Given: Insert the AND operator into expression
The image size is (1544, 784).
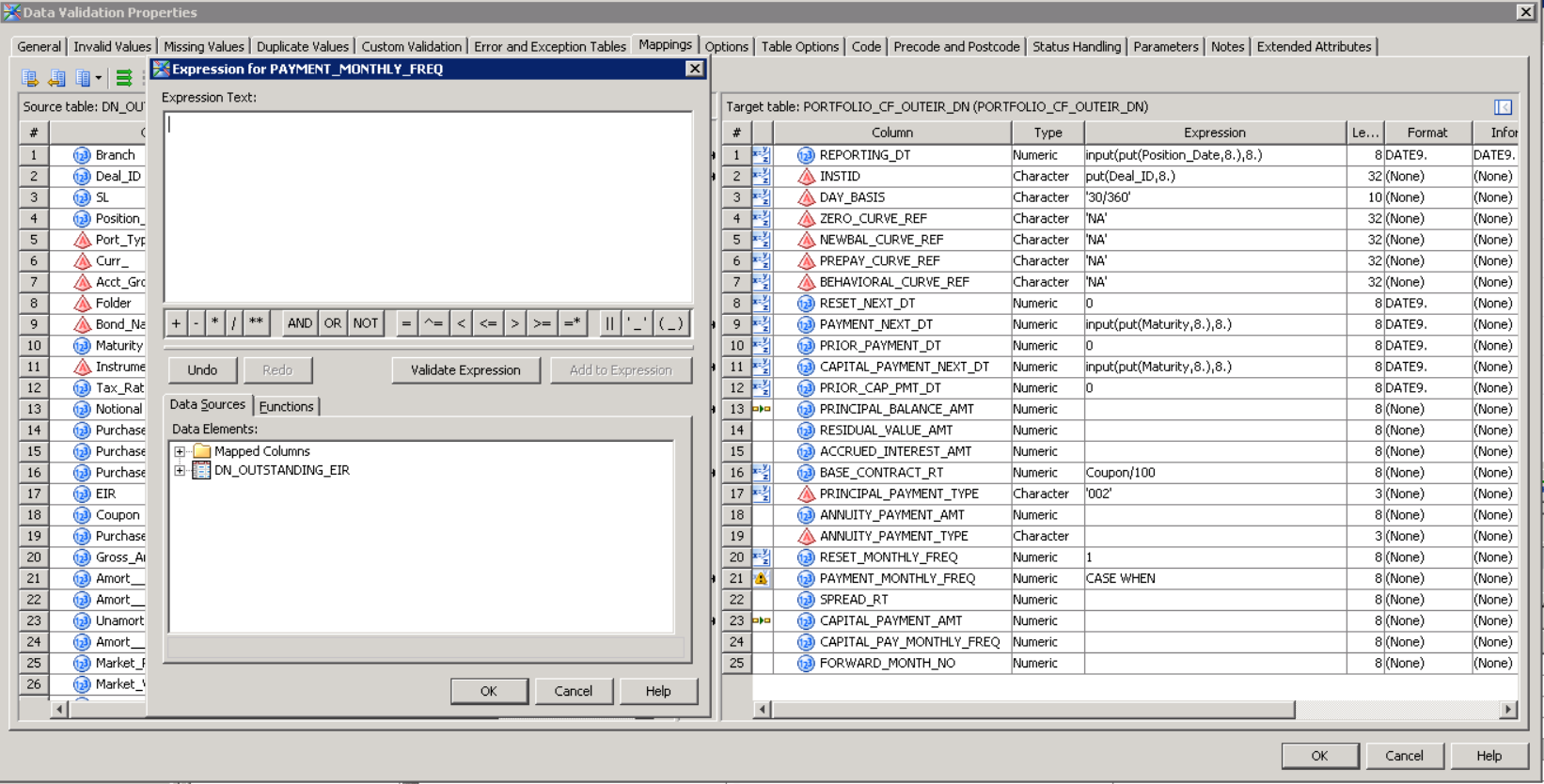Looking at the screenshot, I should click(300, 323).
